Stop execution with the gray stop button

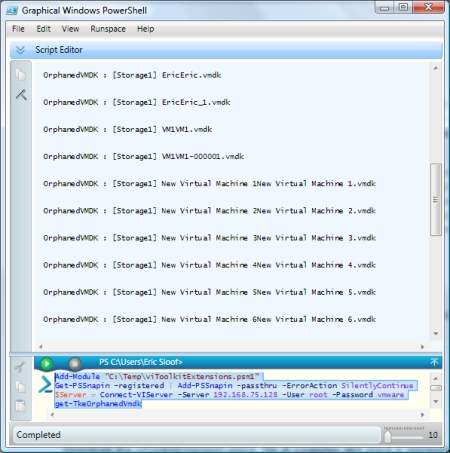point(75,363)
